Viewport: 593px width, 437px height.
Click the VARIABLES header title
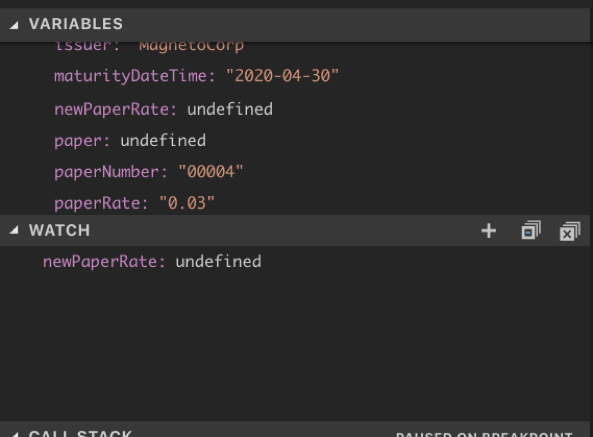click(76, 24)
